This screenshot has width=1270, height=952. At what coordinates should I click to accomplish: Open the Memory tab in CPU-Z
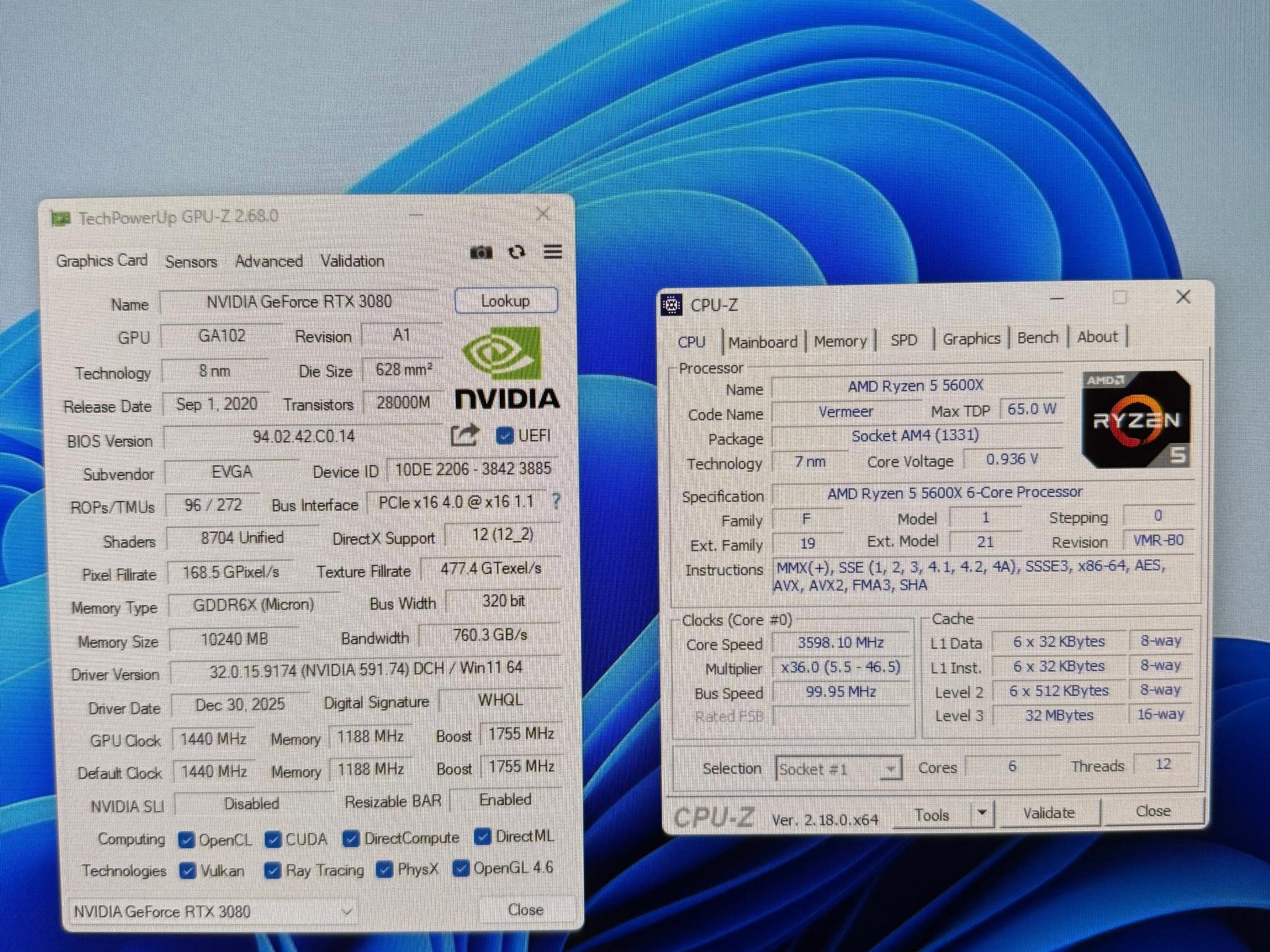(840, 341)
